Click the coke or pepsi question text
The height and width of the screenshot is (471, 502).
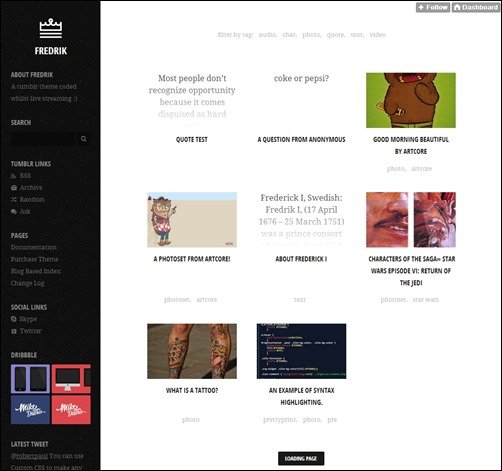pos(301,78)
